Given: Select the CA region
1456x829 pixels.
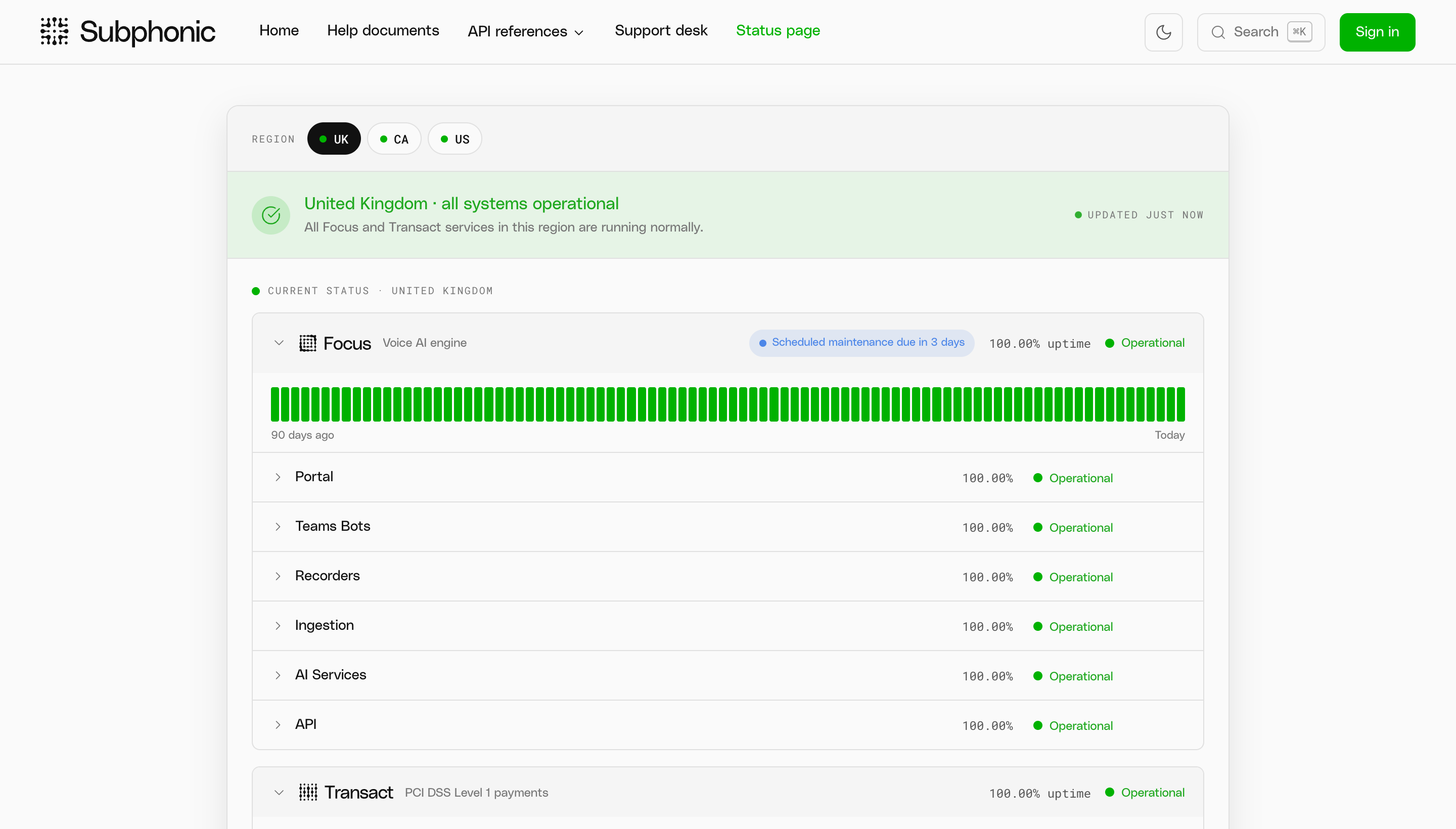Looking at the screenshot, I should [x=394, y=139].
